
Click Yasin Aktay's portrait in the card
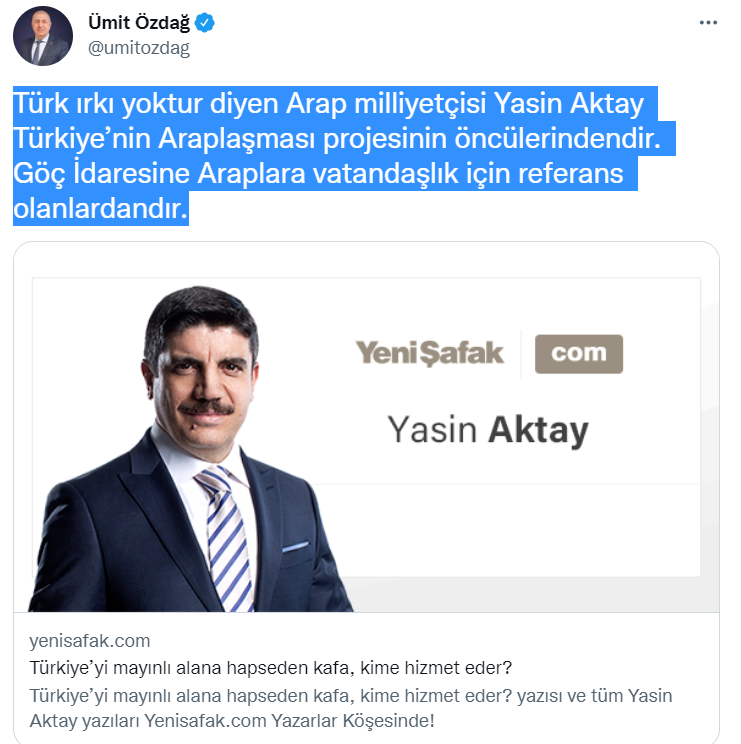pos(191,449)
